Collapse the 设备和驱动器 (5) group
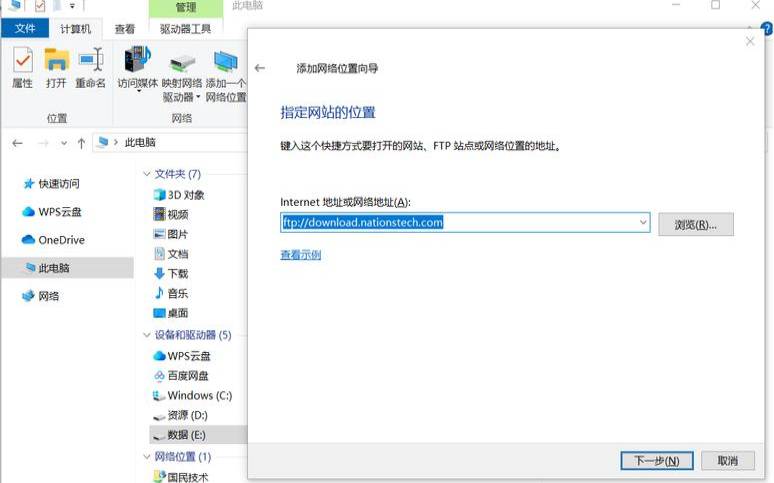Image resolution: width=774 pixels, height=483 pixels. pyautogui.click(x=147, y=335)
